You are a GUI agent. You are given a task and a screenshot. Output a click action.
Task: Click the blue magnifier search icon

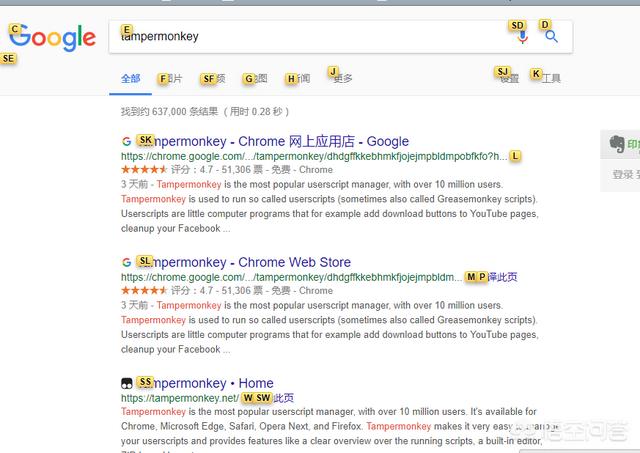pos(551,37)
